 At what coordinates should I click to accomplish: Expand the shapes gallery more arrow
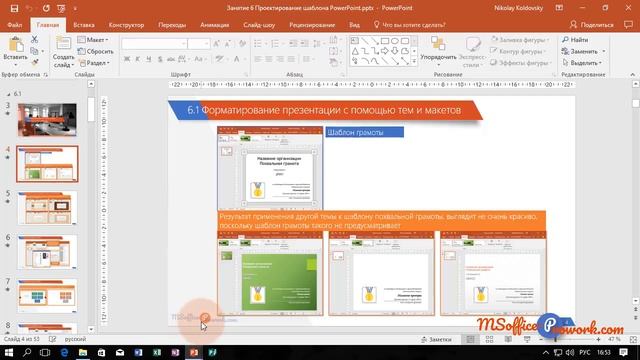point(414,61)
